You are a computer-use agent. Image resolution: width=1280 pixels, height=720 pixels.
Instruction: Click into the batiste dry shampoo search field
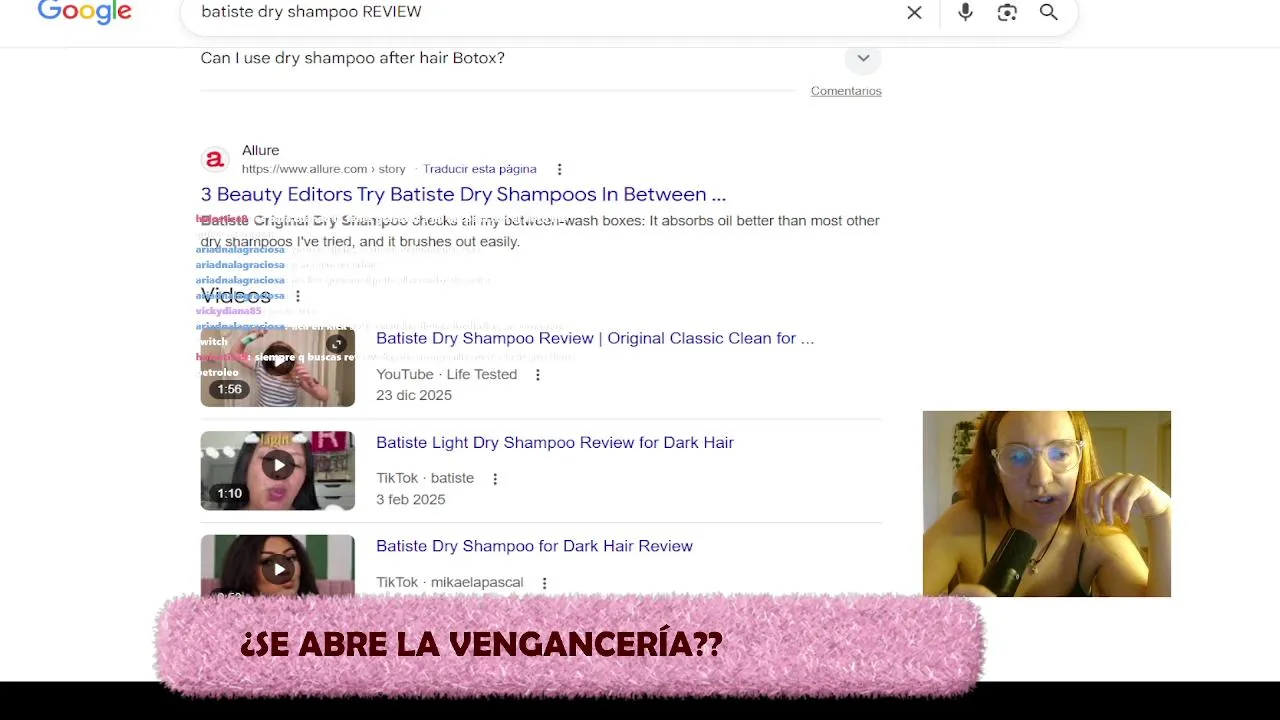pyautogui.click(x=540, y=12)
